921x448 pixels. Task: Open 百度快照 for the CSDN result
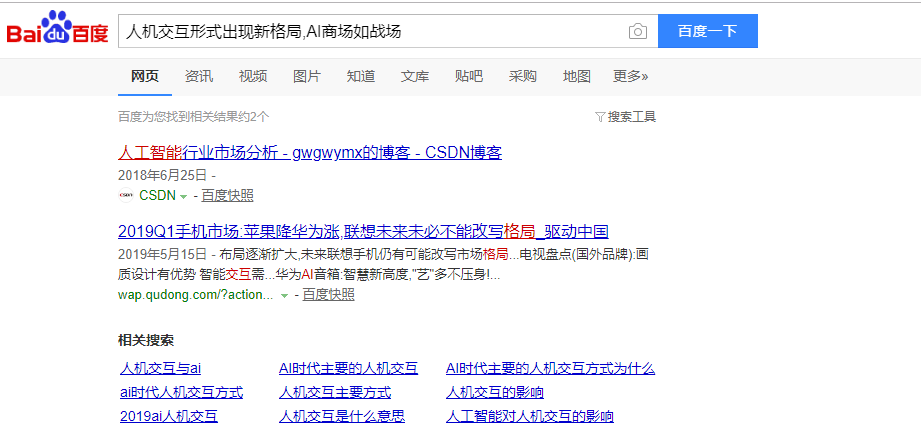coord(227,196)
